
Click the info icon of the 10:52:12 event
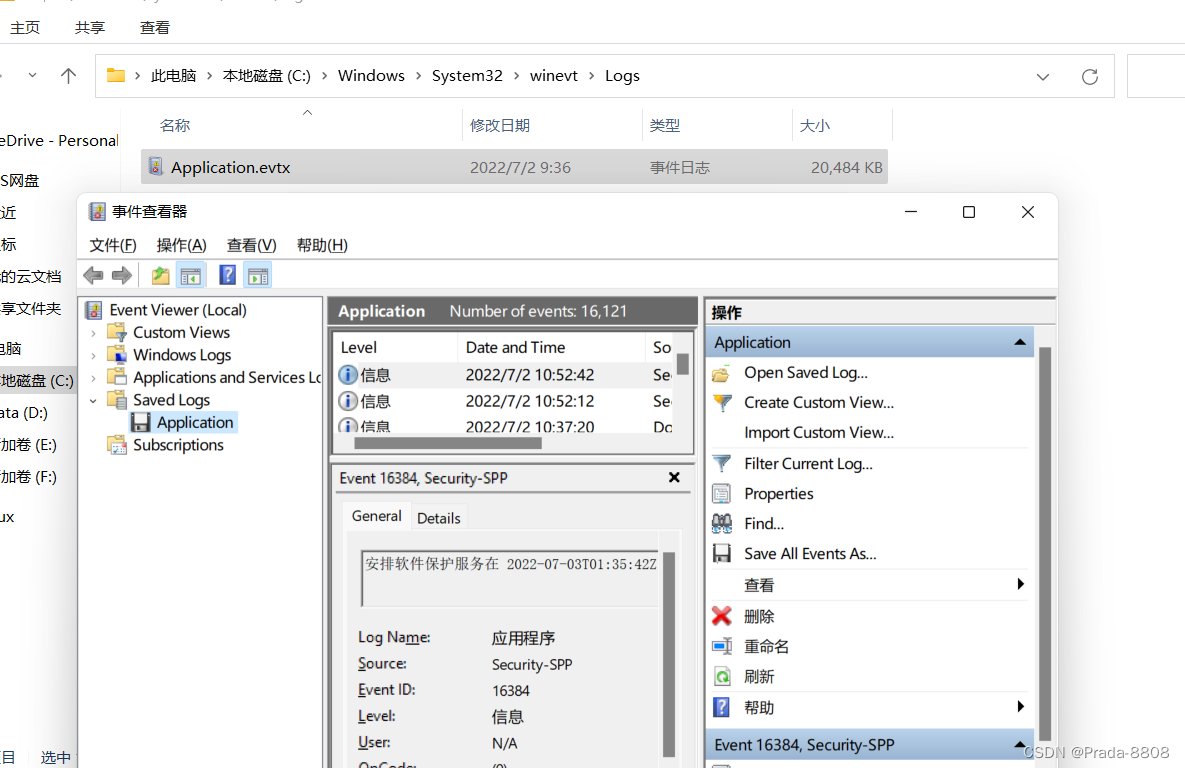point(348,401)
